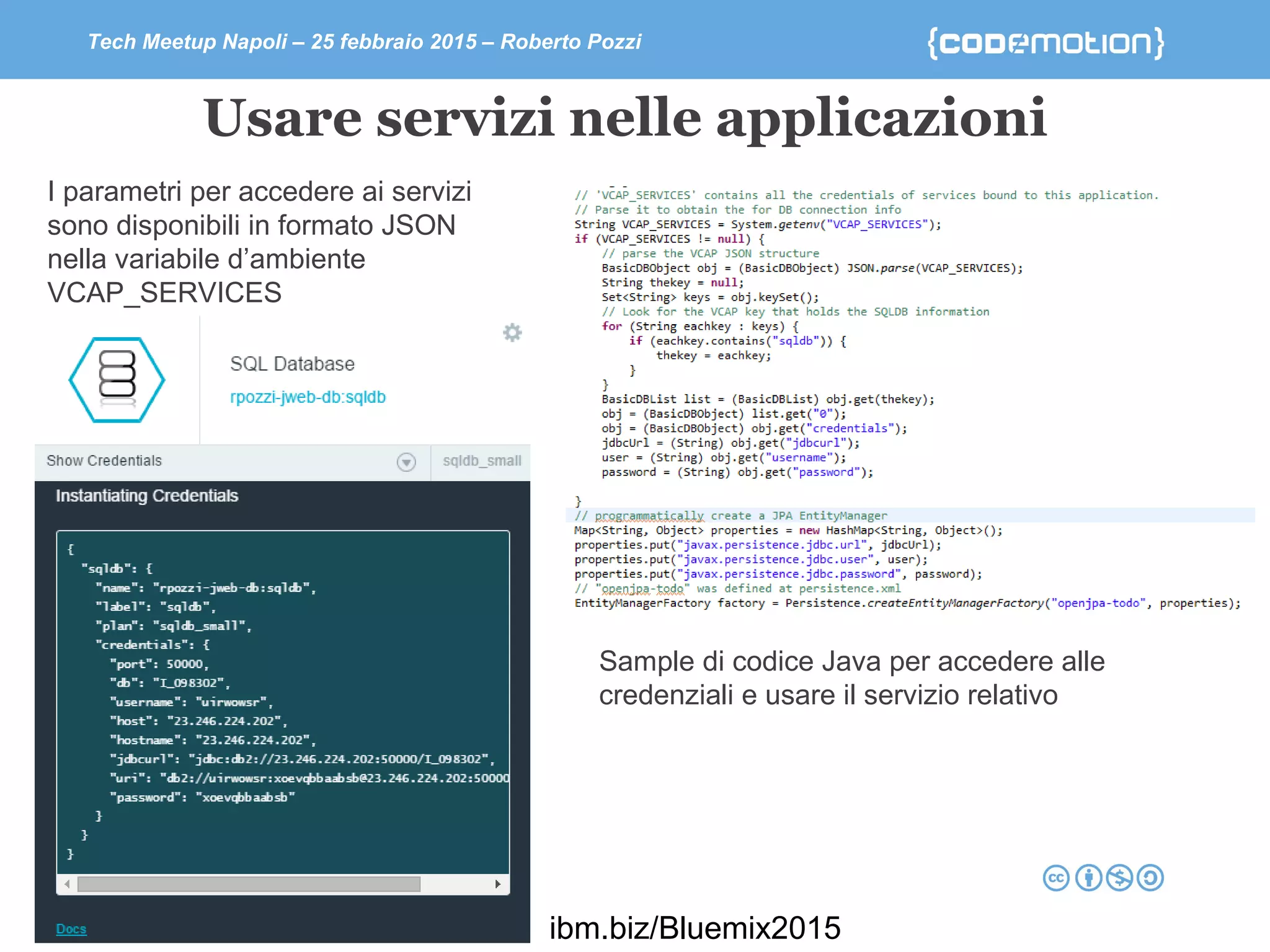Click the ibm.biz/Bluemix2015 URL text
This screenshot has width=1270, height=952.
695,928
